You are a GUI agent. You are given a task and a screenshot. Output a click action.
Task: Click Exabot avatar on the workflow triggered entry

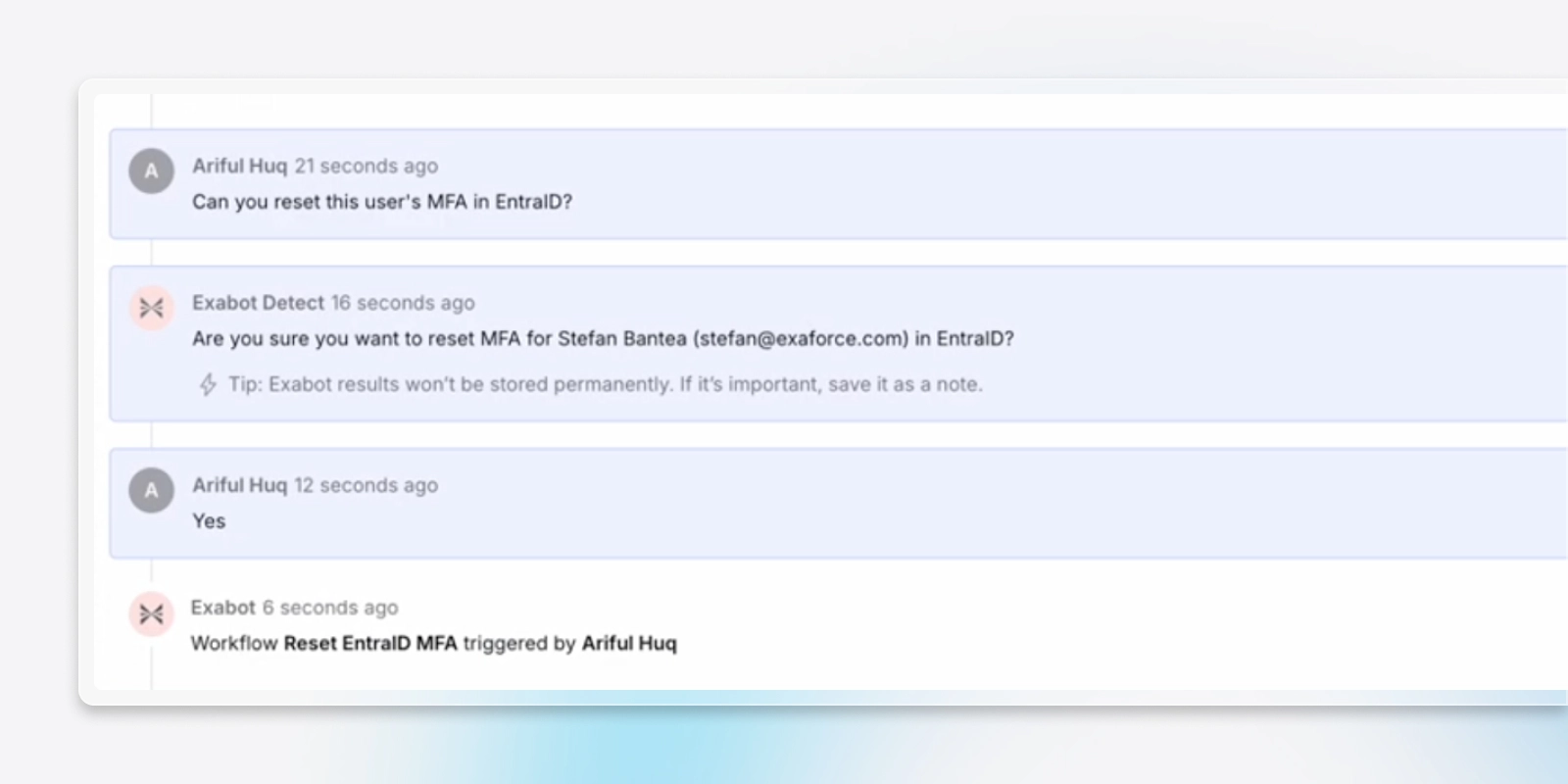pyautogui.click(x=151, y=614)
